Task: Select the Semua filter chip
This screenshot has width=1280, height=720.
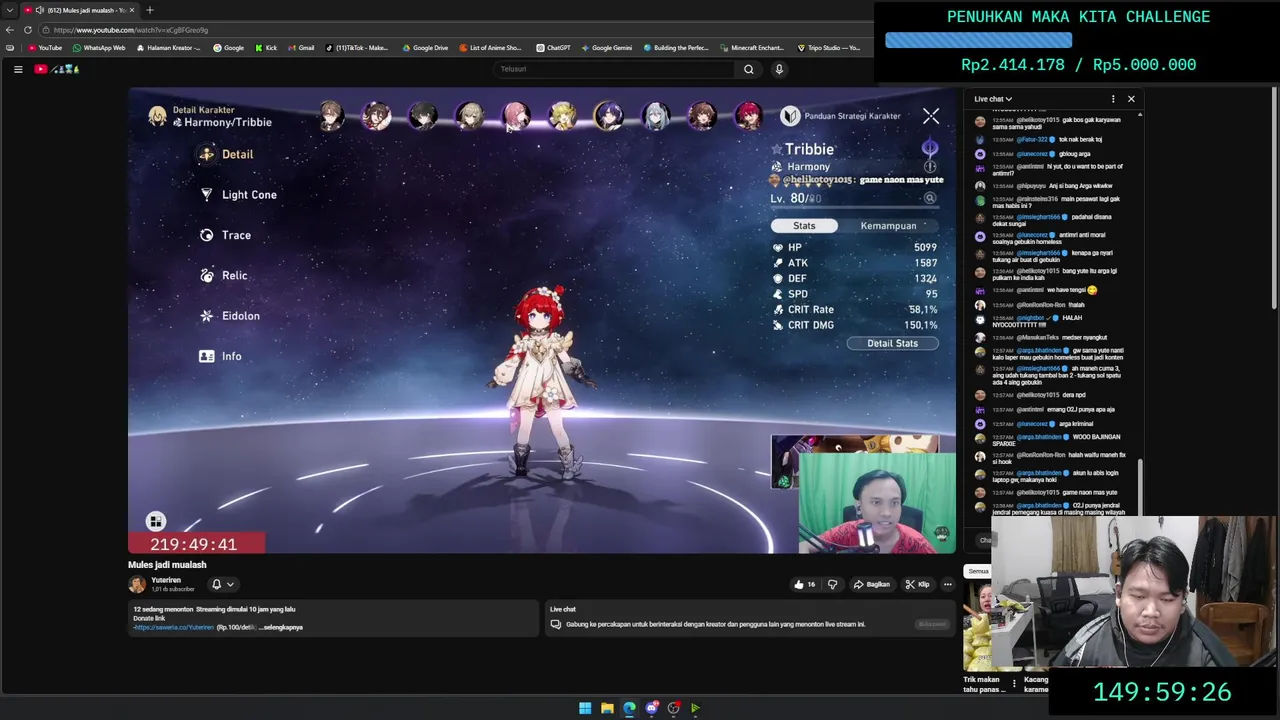Action: pos(978,571)
